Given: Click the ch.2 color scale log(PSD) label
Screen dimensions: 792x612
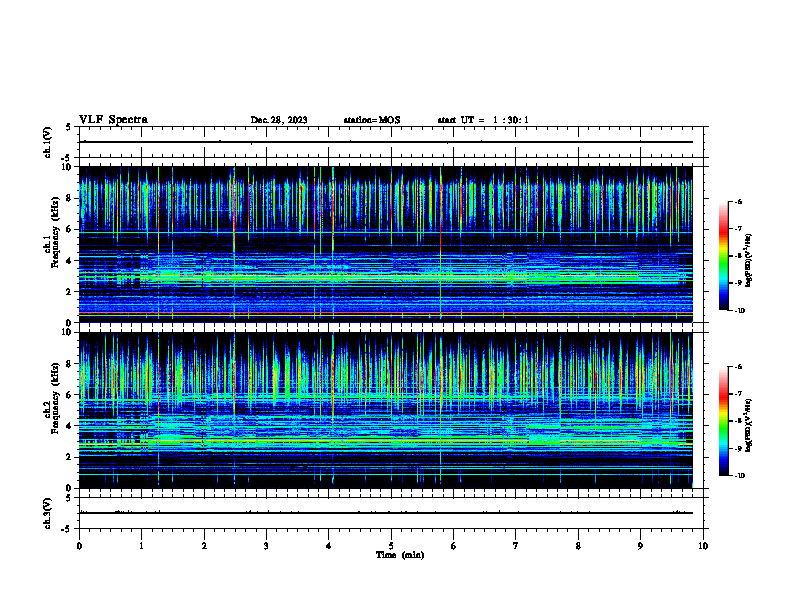Looking at the screenshot, I should (x=749, y=426).
